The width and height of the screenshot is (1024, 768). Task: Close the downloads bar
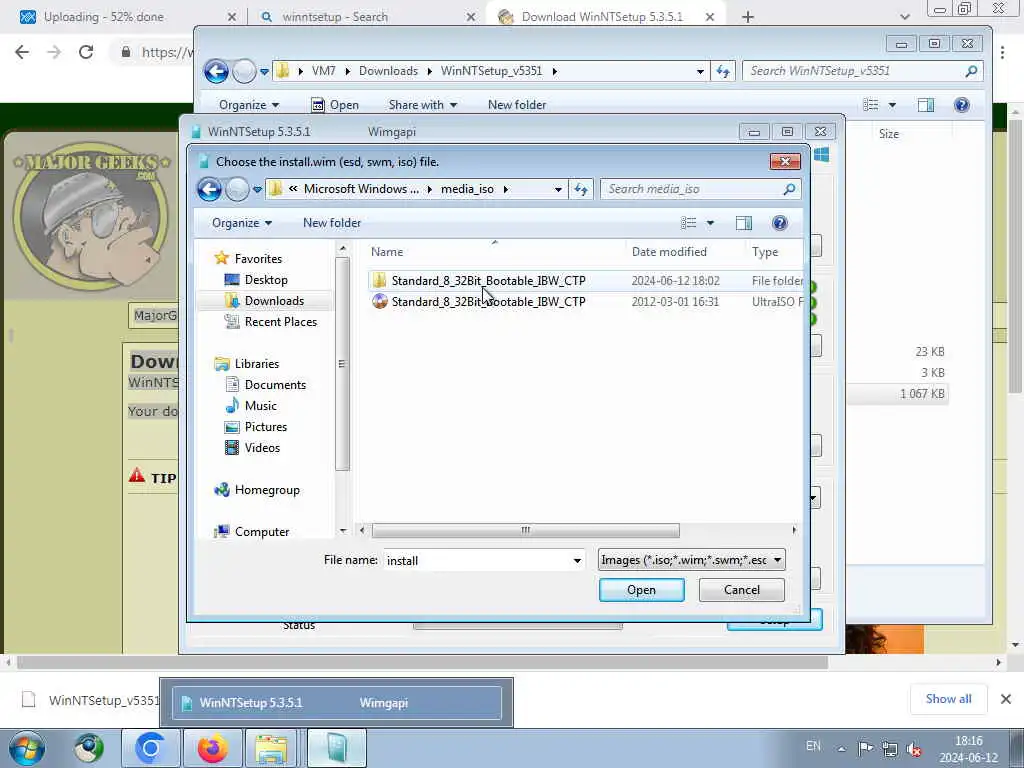pyautogui.click(x=1006, y=699)
